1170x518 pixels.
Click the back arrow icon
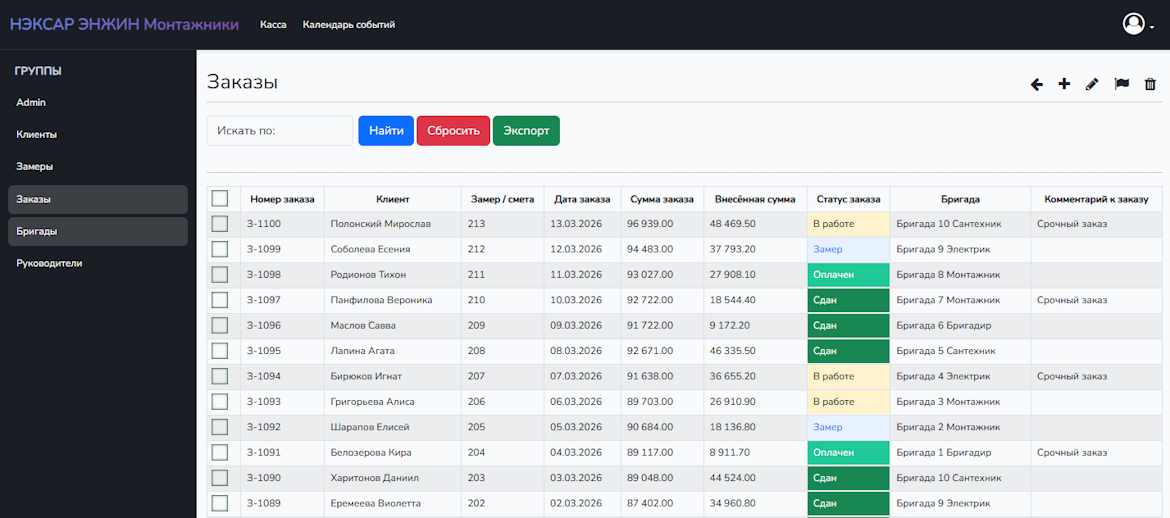[x=1037, y=84]
